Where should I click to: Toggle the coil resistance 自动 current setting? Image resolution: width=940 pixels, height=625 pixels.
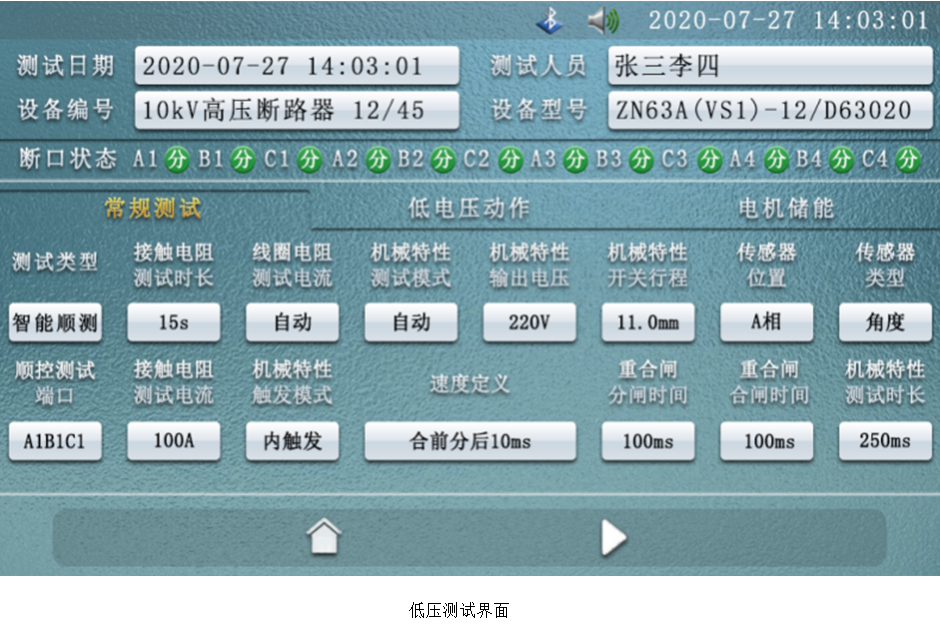(x=292, y=322)
